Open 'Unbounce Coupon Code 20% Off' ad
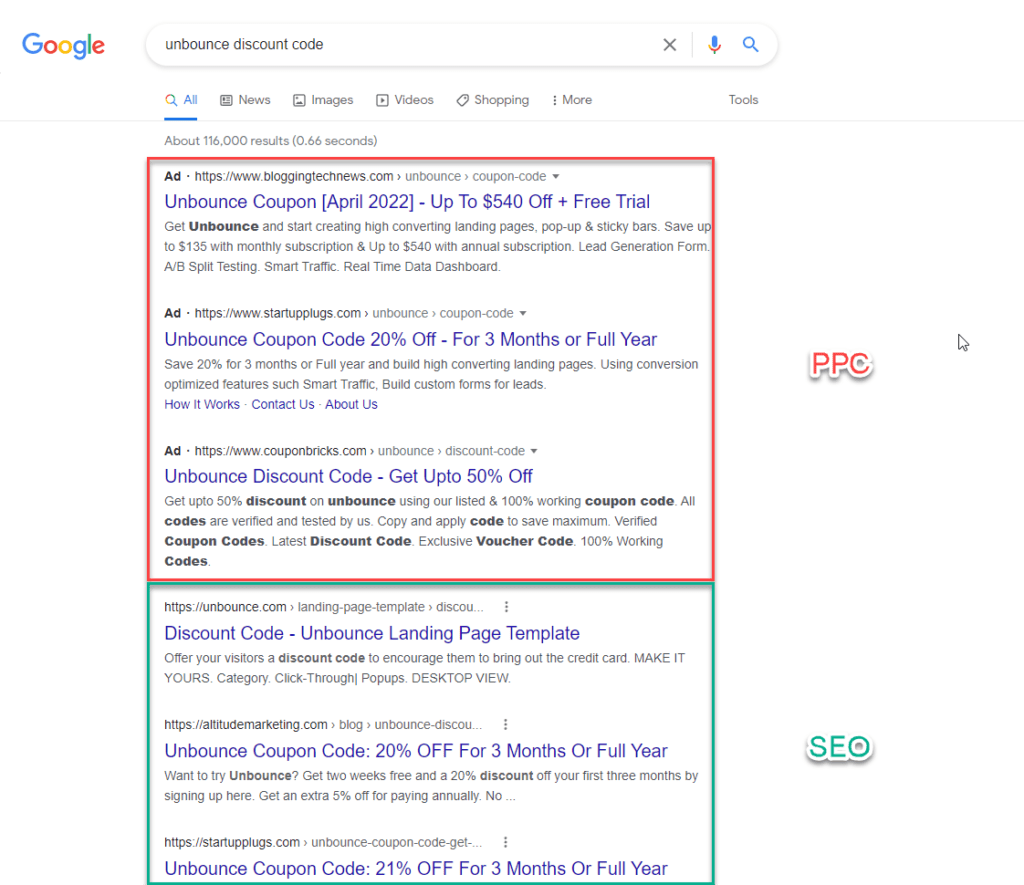The width and height of the screenshot is (1024, 885). 411,340
